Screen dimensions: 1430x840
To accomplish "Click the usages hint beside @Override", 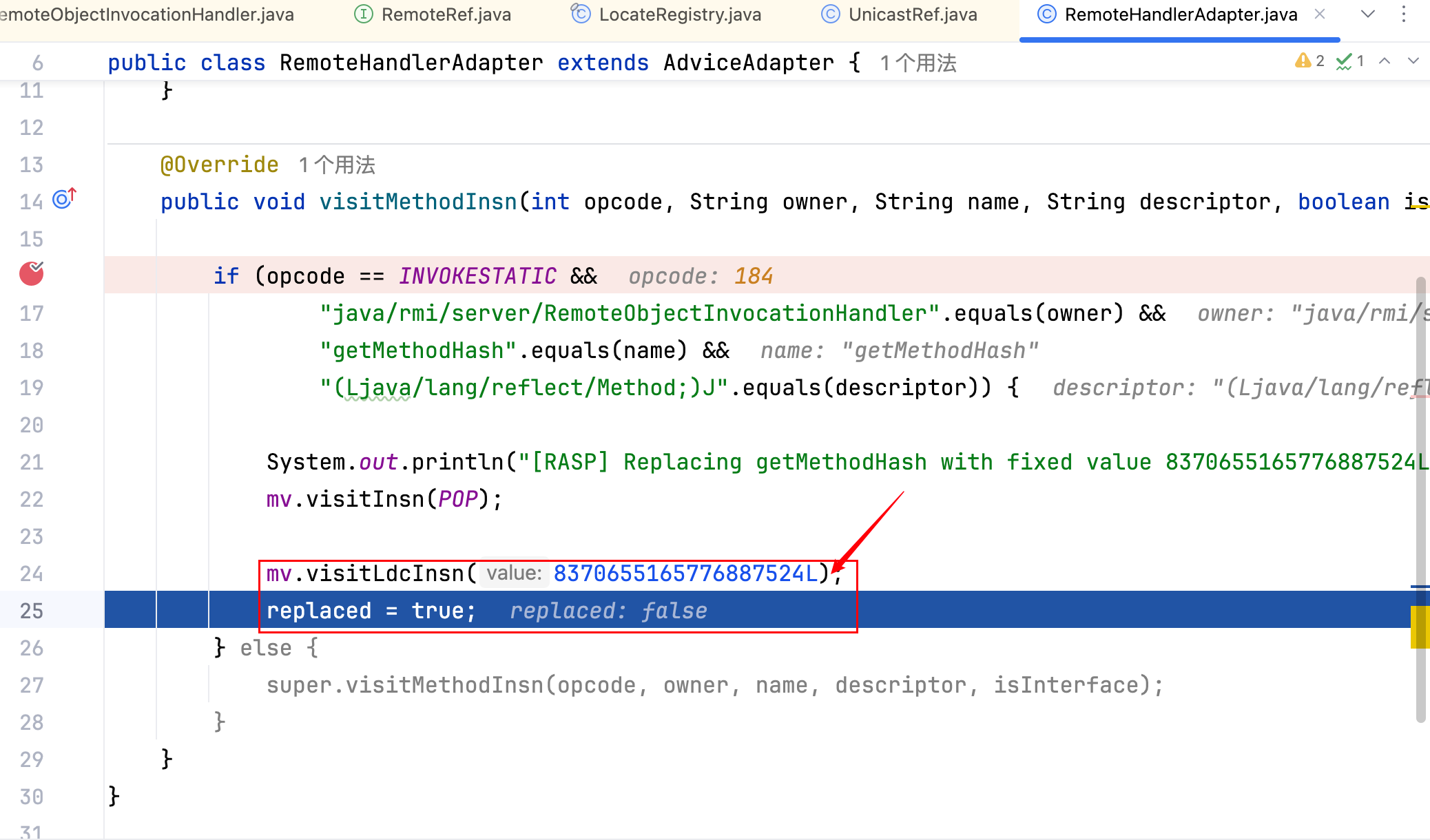I will coord(337,165).
